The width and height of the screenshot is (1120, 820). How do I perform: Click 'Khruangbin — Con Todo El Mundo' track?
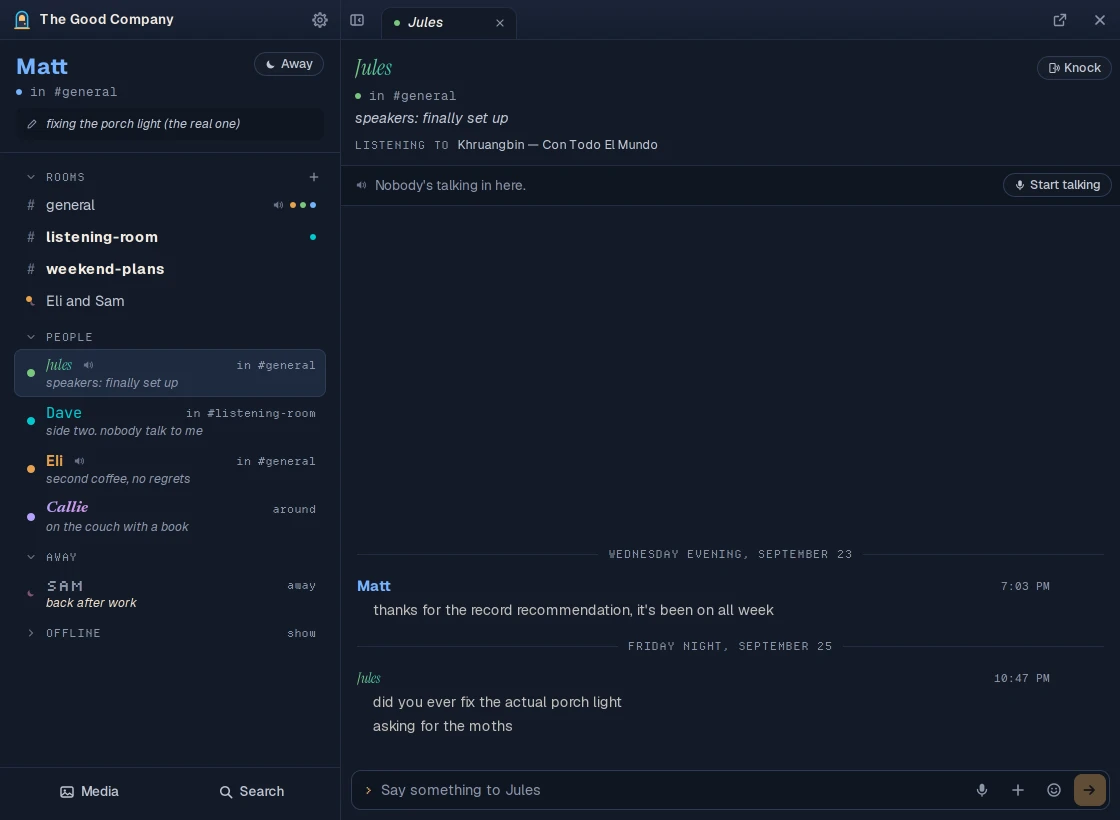[557, 144]
